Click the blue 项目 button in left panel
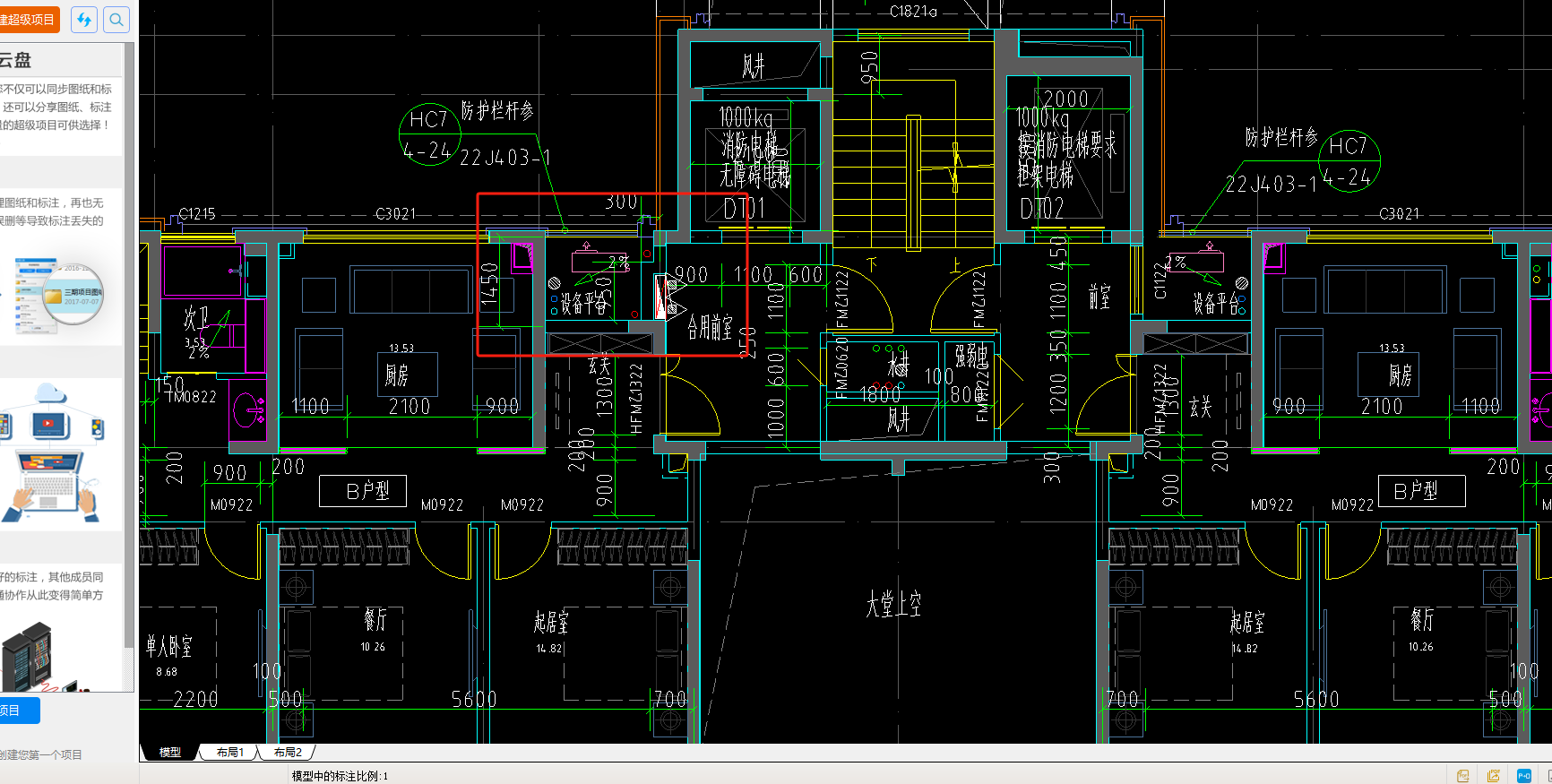Image resolution: width=1552 pixels, height=784 pixels. click(x=19, y=711)
